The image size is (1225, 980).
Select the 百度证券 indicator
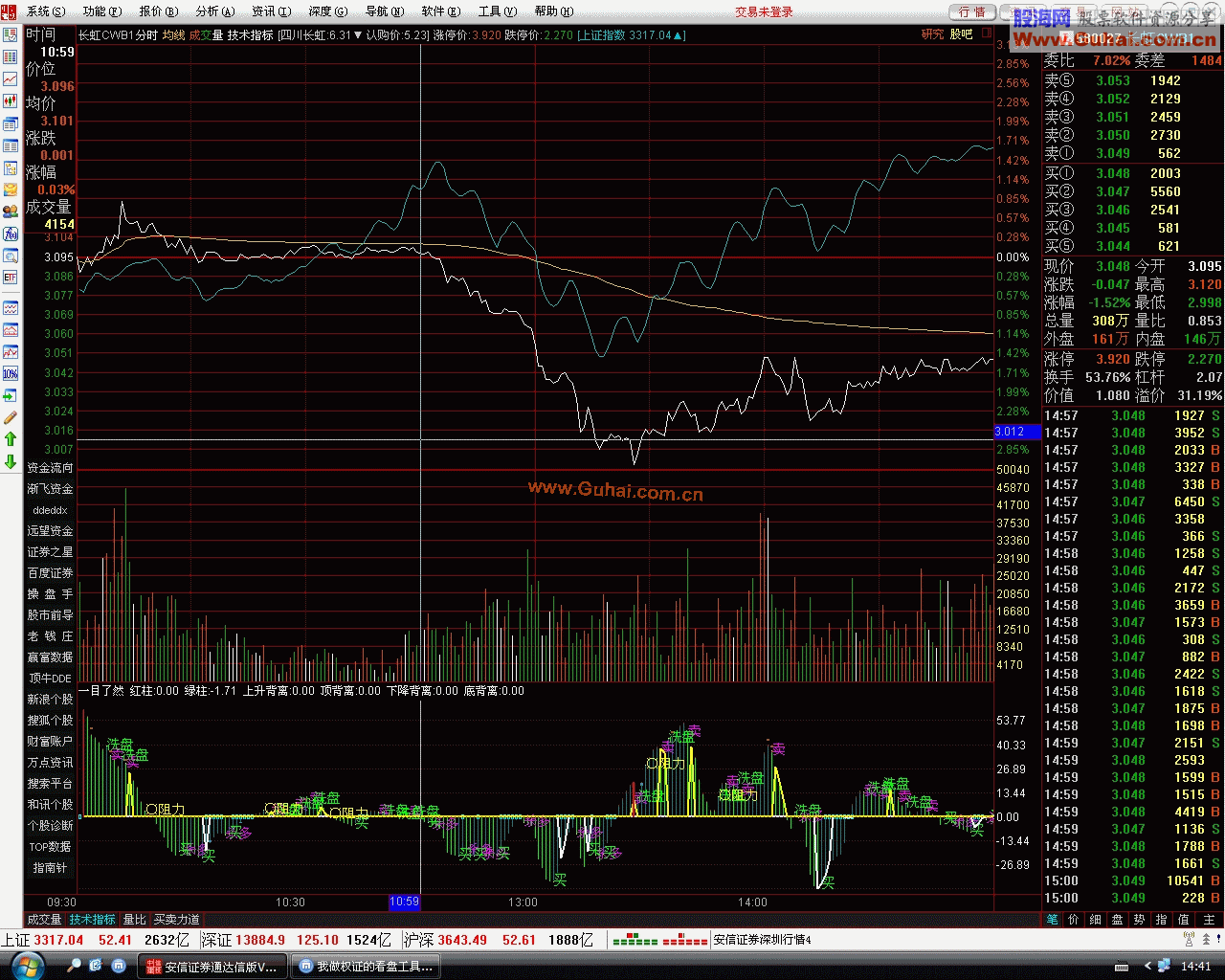(x=50, y=573)
